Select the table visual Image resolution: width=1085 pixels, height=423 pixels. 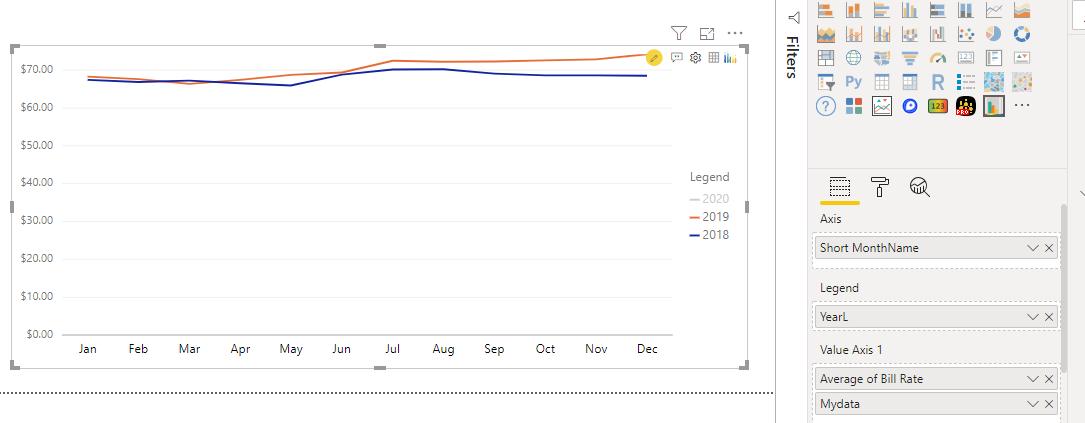[x=882, y=82]
